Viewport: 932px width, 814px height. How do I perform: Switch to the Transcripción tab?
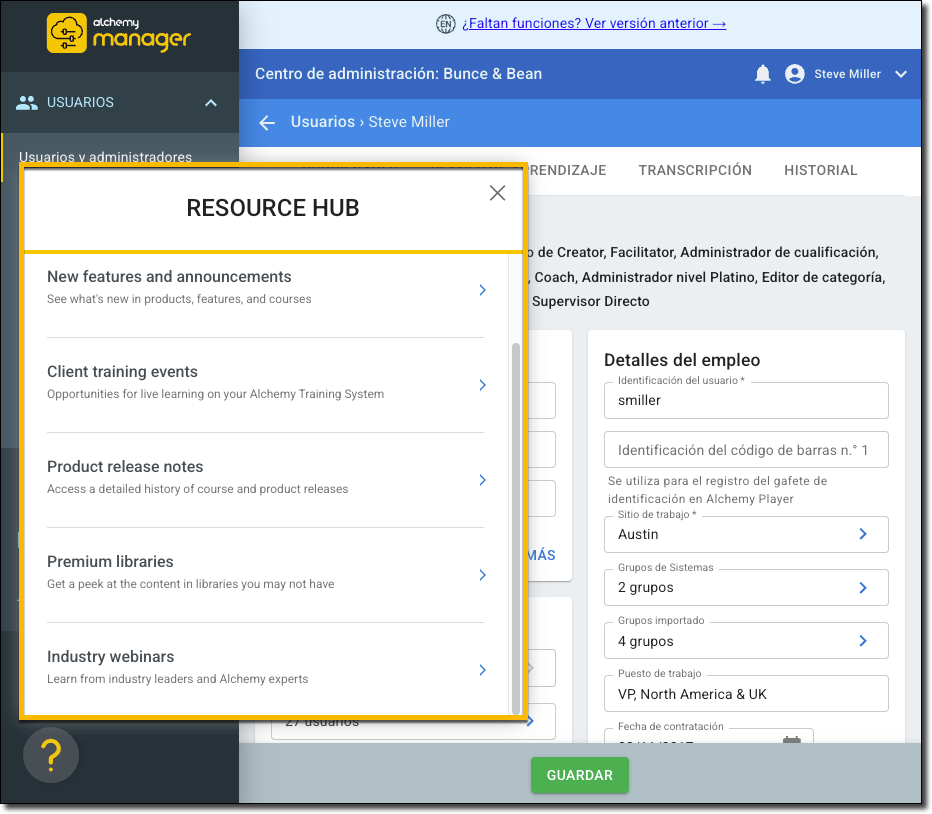pos(695,171)
